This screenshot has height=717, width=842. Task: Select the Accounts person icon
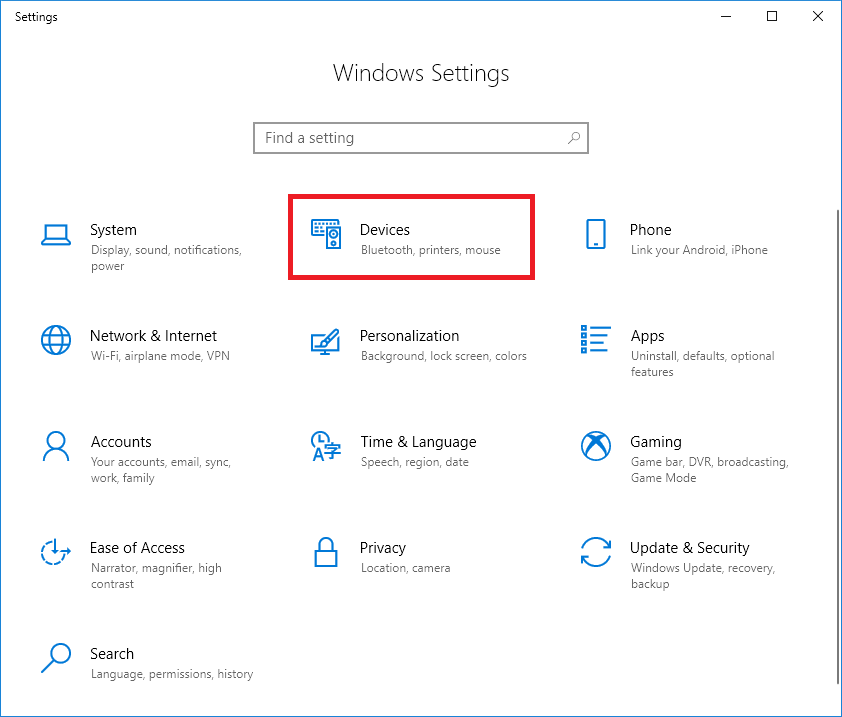(x=56, y=446)
